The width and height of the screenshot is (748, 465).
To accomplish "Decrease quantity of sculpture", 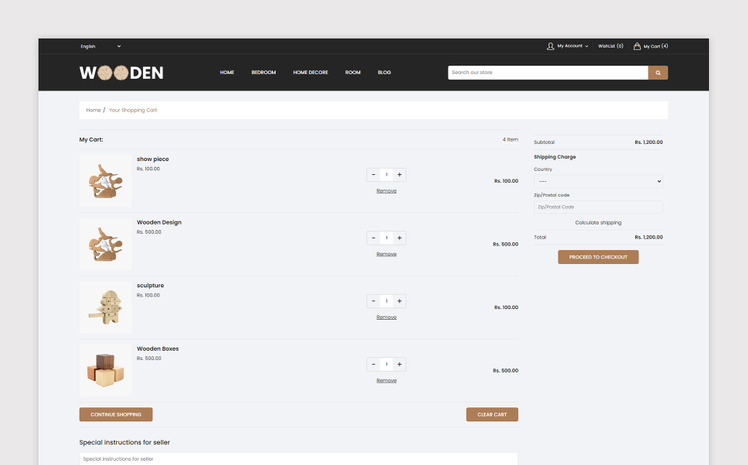I will point(374,301).
